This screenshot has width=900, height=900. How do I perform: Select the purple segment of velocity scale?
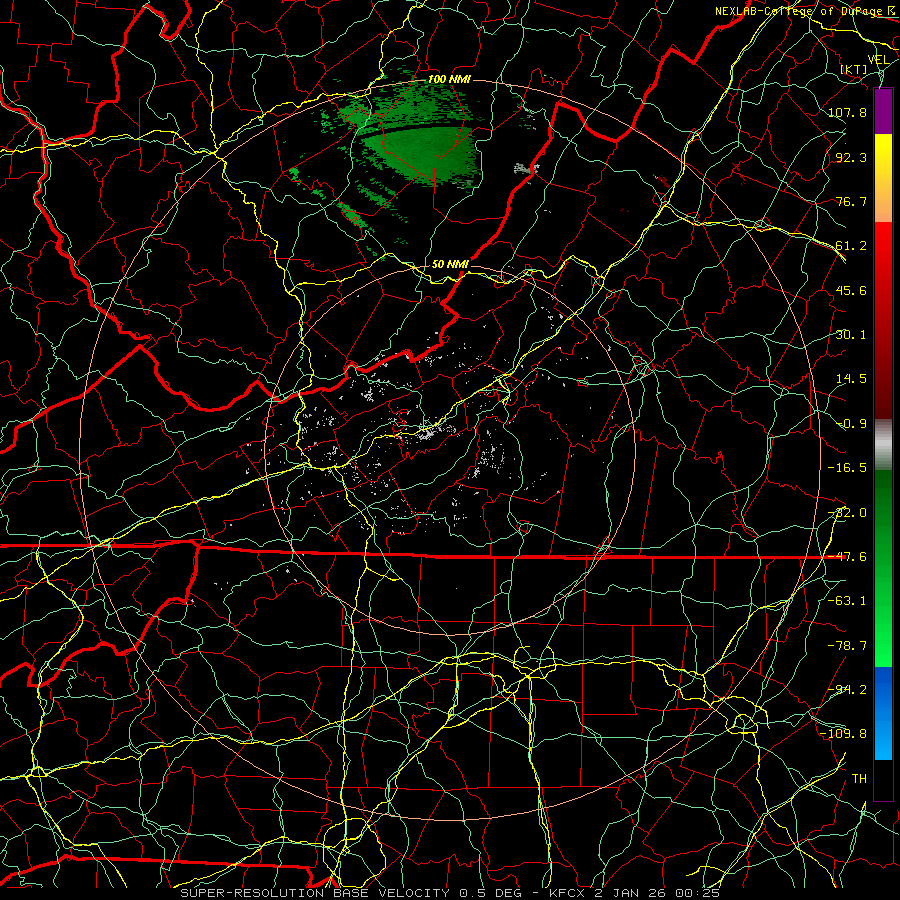pyautogui.click(x=883, y=111)
